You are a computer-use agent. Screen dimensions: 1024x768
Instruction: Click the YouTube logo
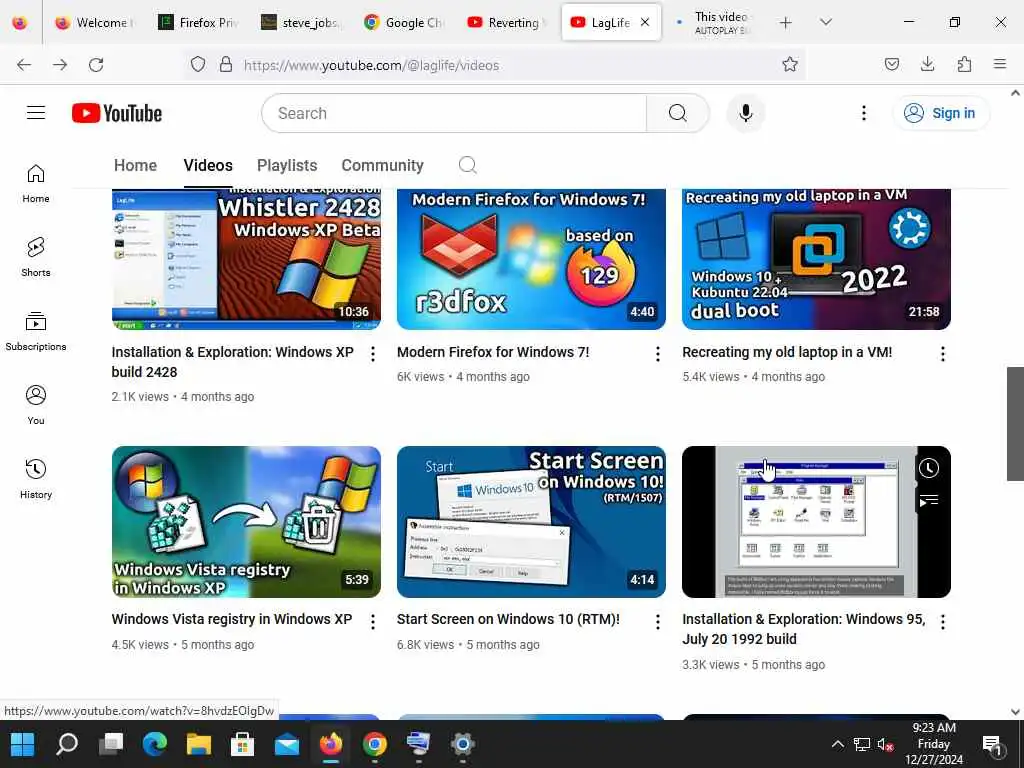(x=117, y=113)
